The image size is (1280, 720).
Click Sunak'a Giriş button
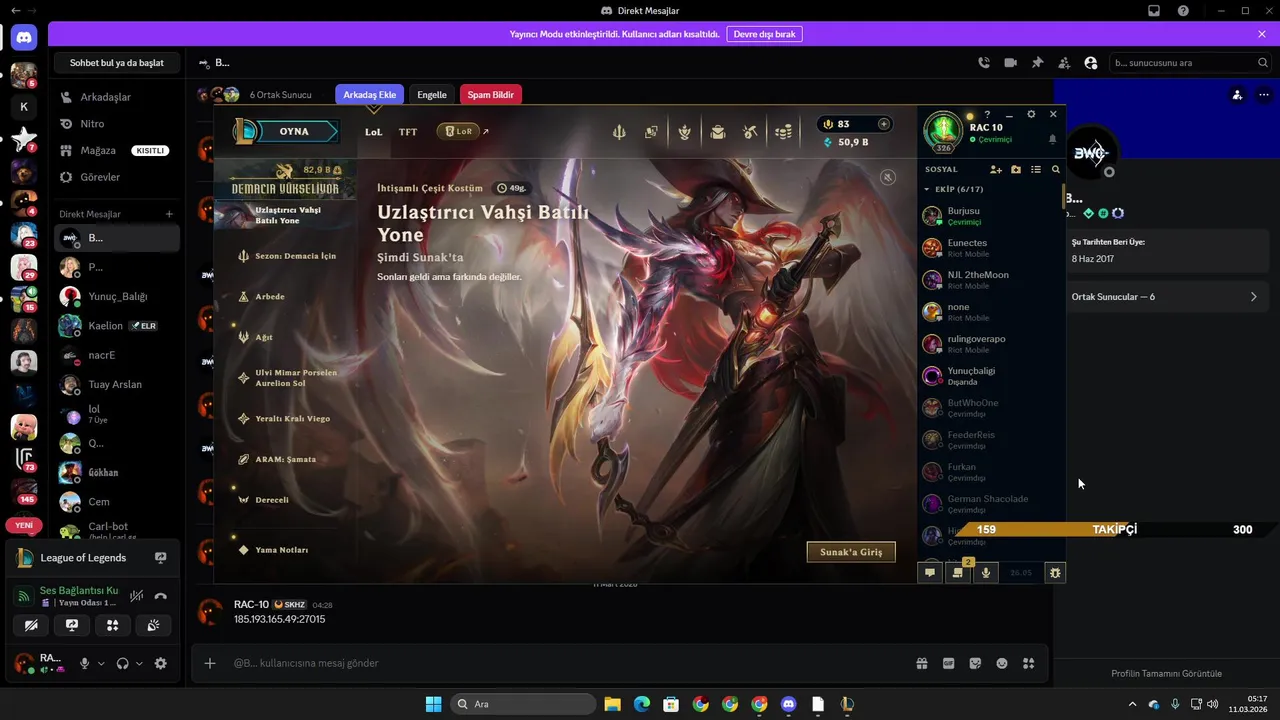851,552
